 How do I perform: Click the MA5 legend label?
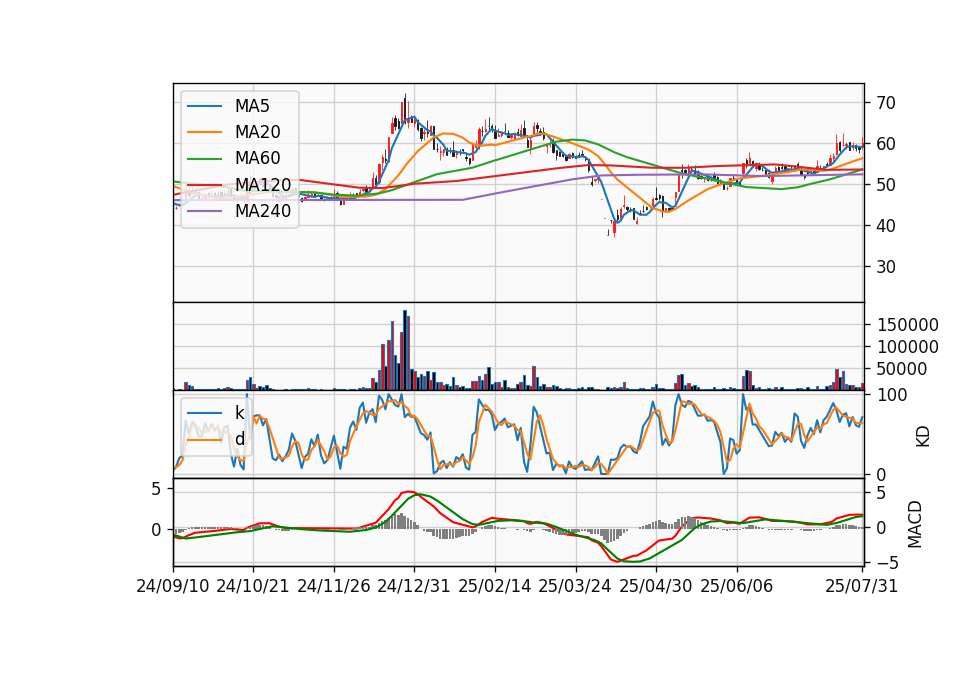(x=252, y=106)
